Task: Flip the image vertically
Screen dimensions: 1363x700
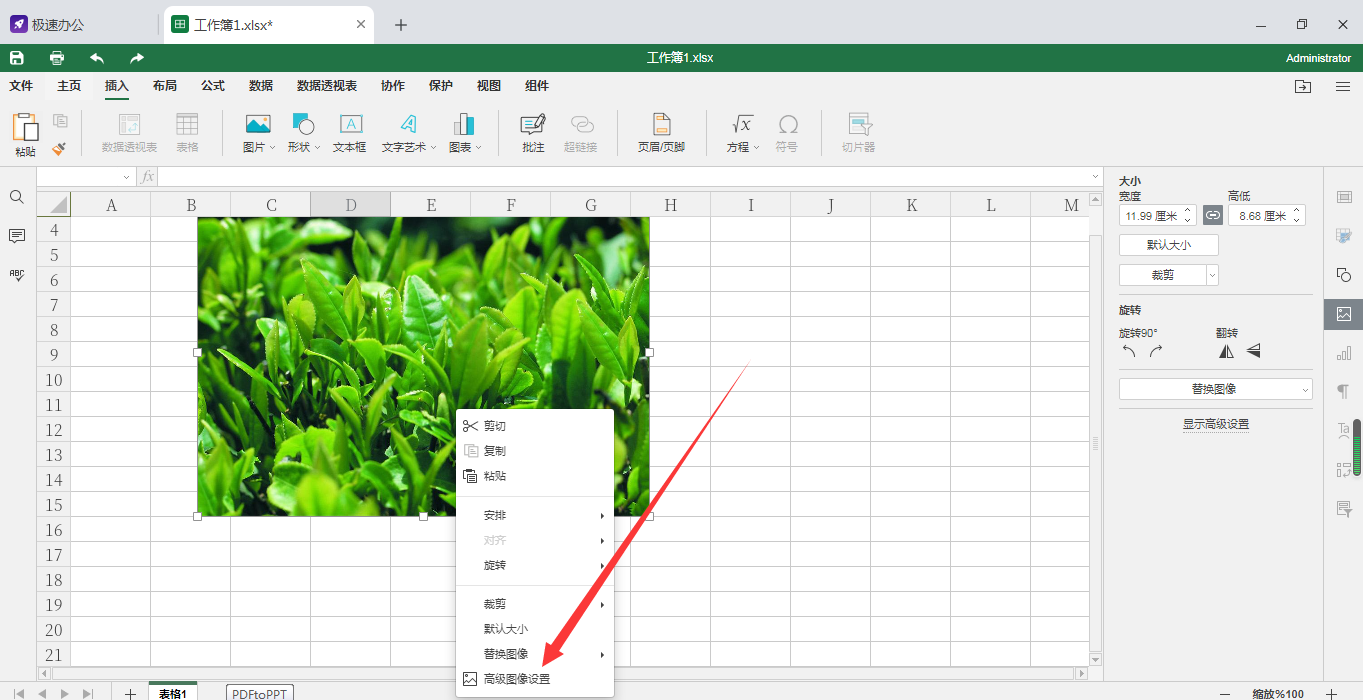Action: click(x=1253, y=351)
